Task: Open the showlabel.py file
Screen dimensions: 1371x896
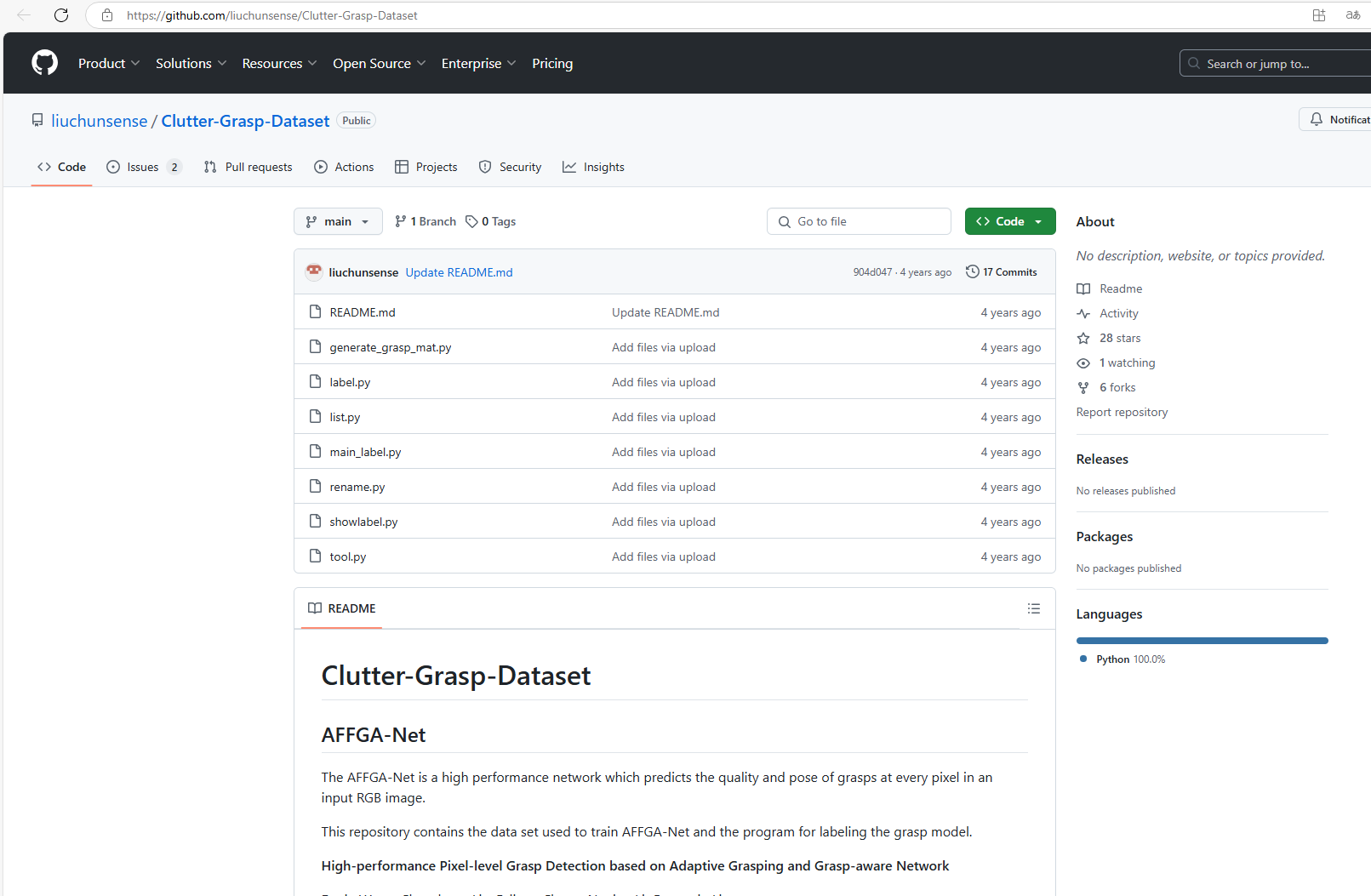Action: pos(363,522)
